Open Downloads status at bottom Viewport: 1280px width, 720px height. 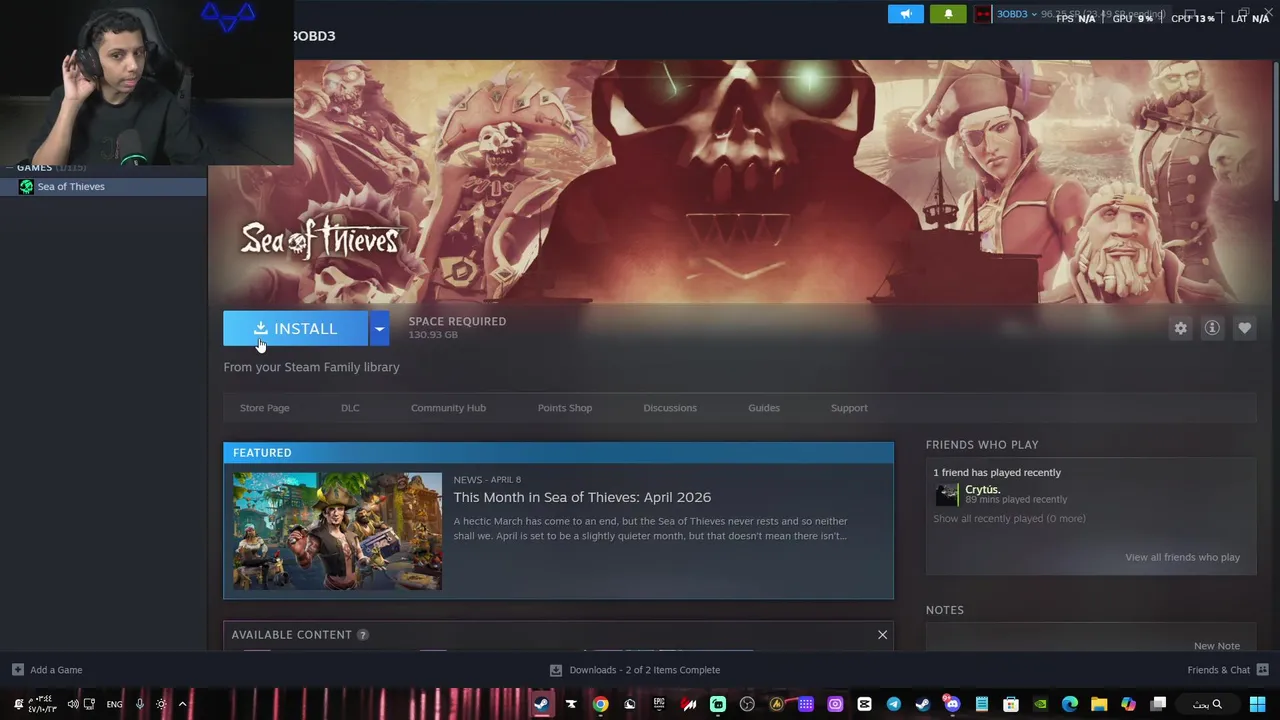(635, 670)
